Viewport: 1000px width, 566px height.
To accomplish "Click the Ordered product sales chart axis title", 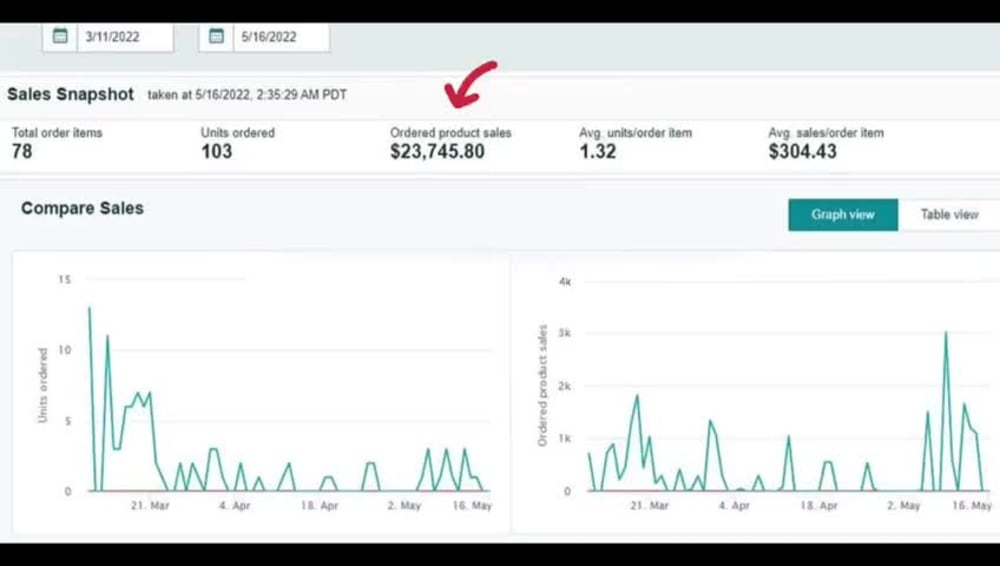I will (542, 385).
